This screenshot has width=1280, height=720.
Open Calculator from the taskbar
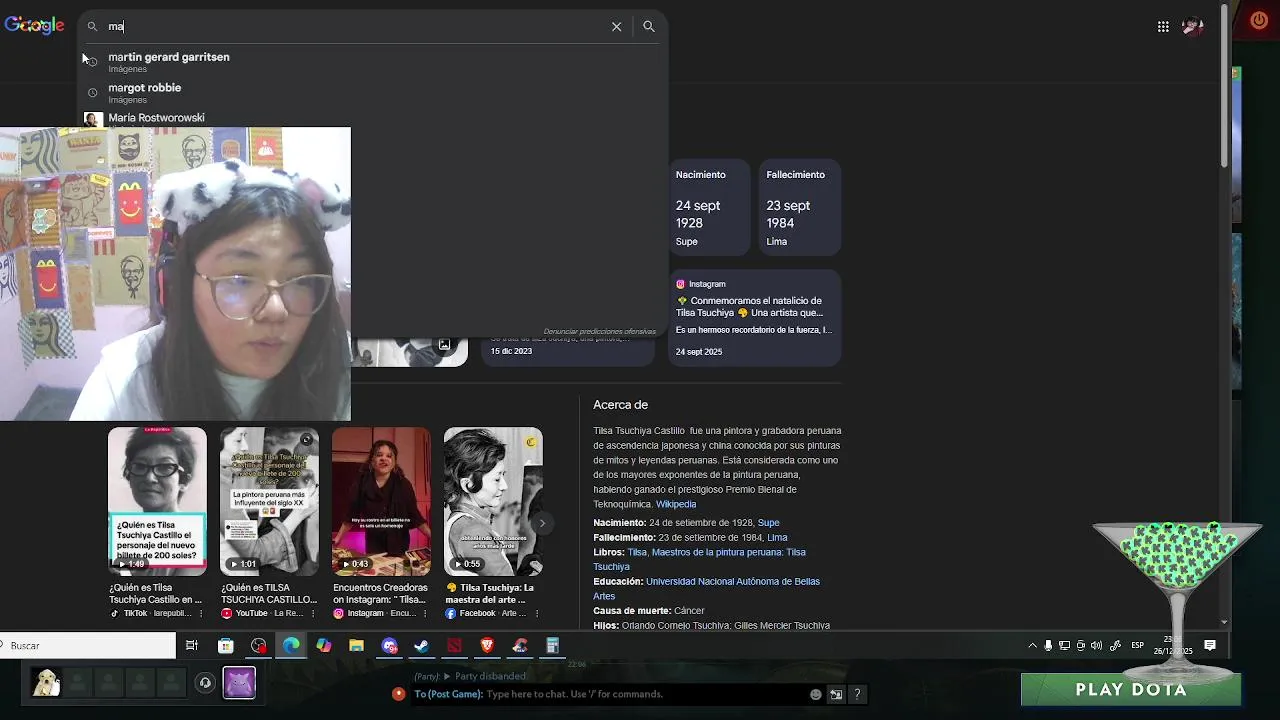tap(552, 646)
